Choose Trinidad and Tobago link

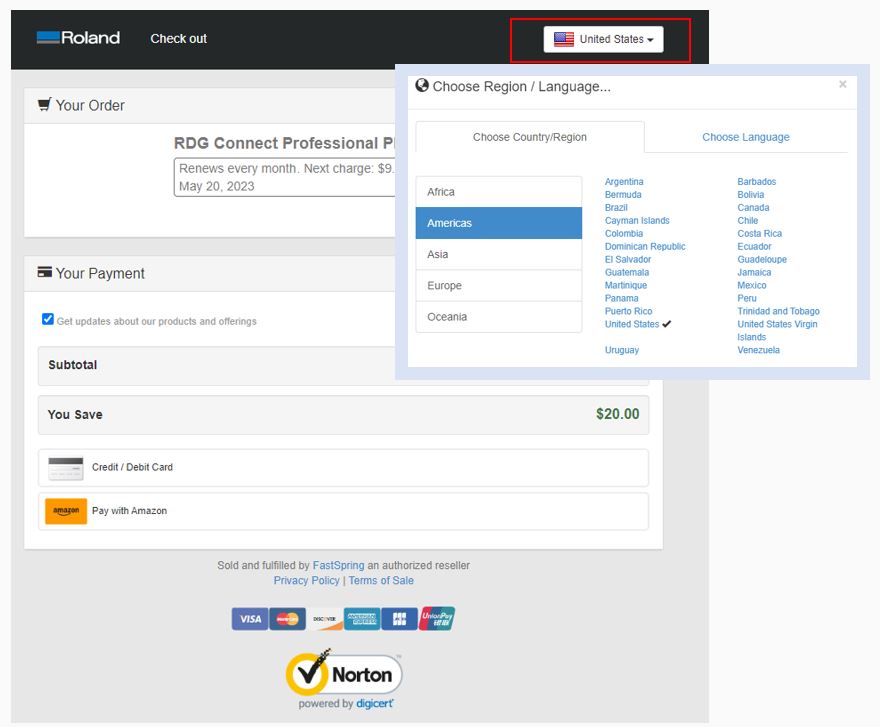coord(778,310)
